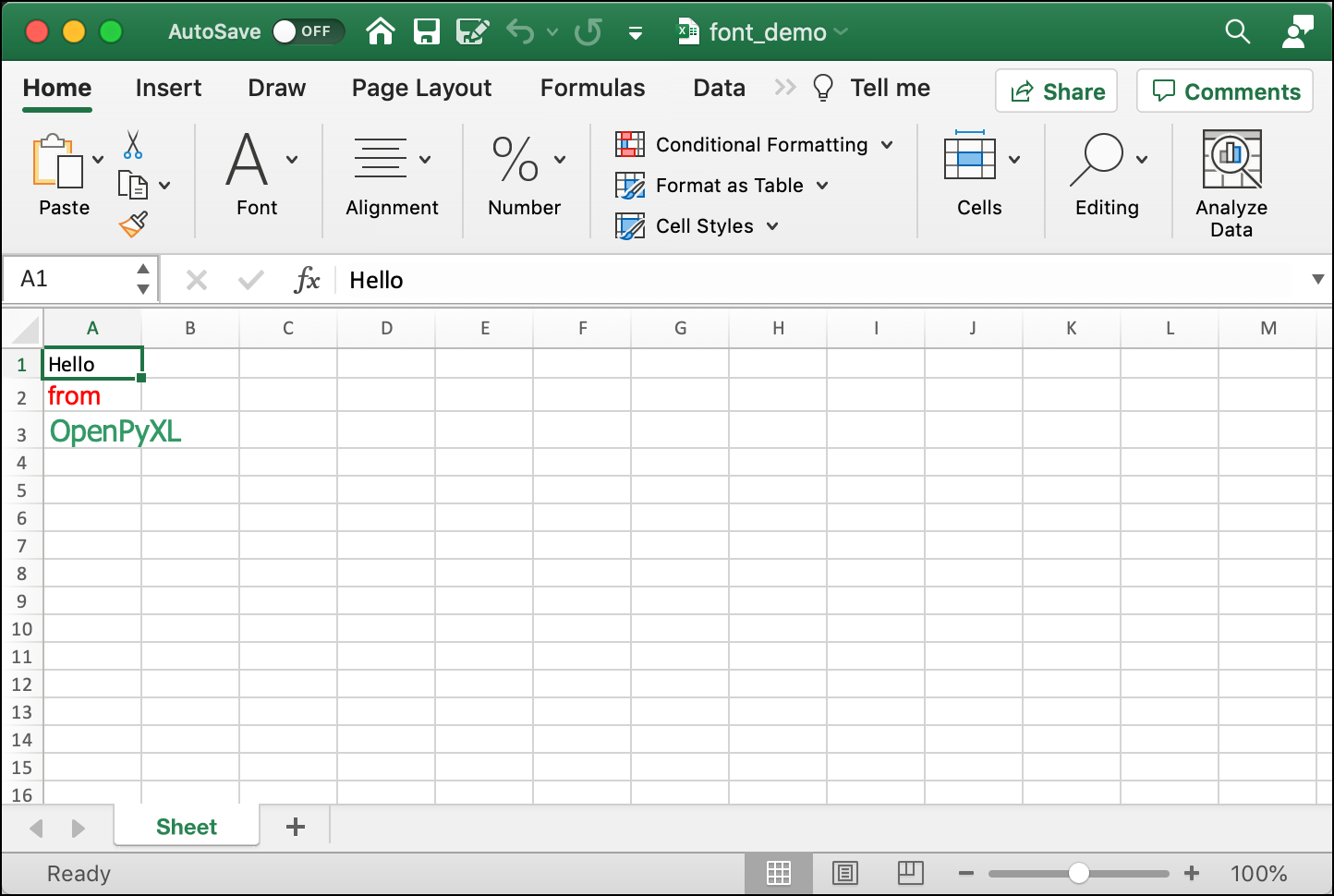Select Page Break Preview in status bar

click(911, 873)
